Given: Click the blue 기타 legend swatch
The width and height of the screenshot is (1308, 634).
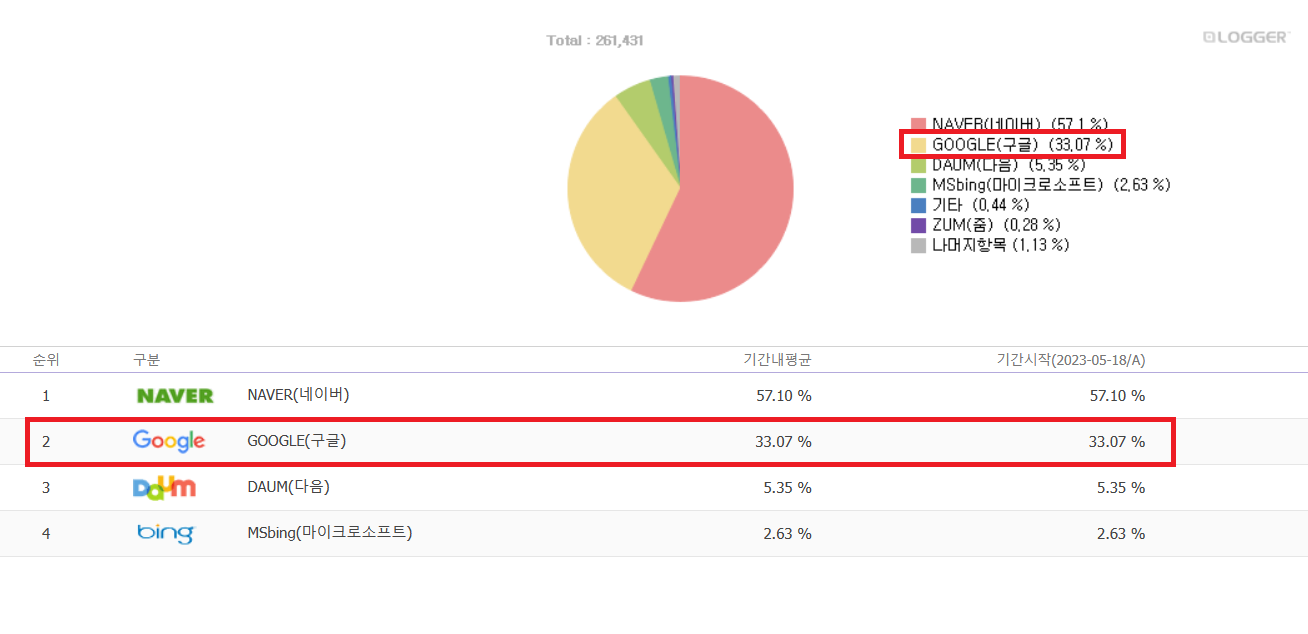Looking at the screenshot, I should pyautogui.click(x=918, y=205).
